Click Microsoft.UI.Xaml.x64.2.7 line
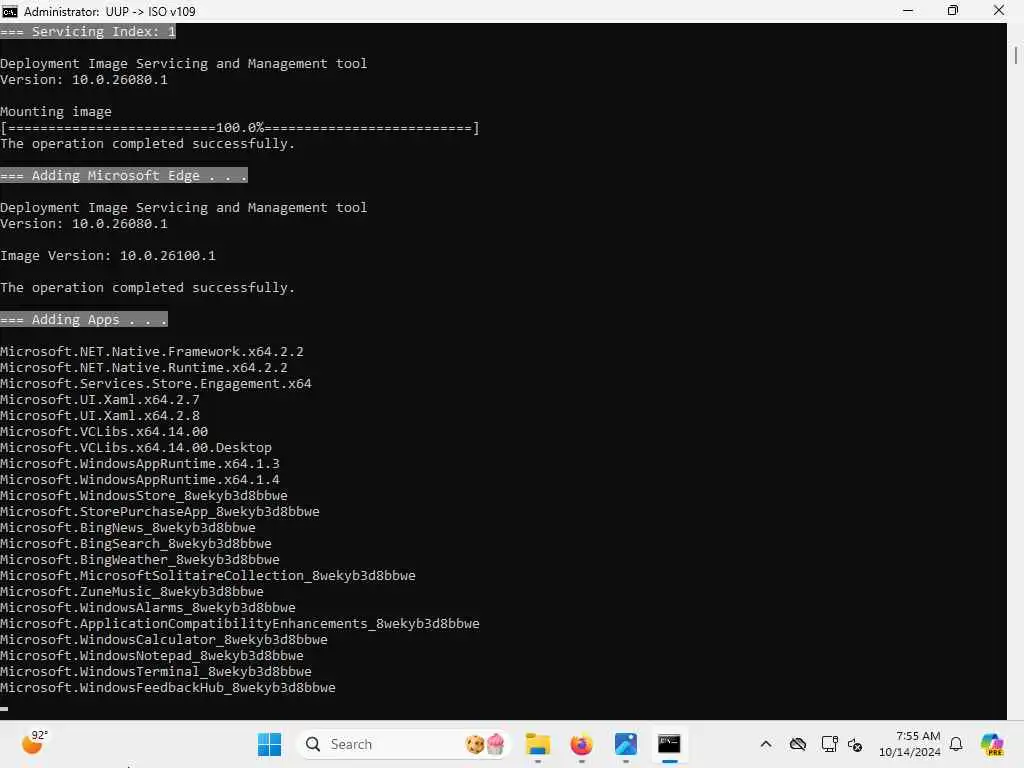 100,399
